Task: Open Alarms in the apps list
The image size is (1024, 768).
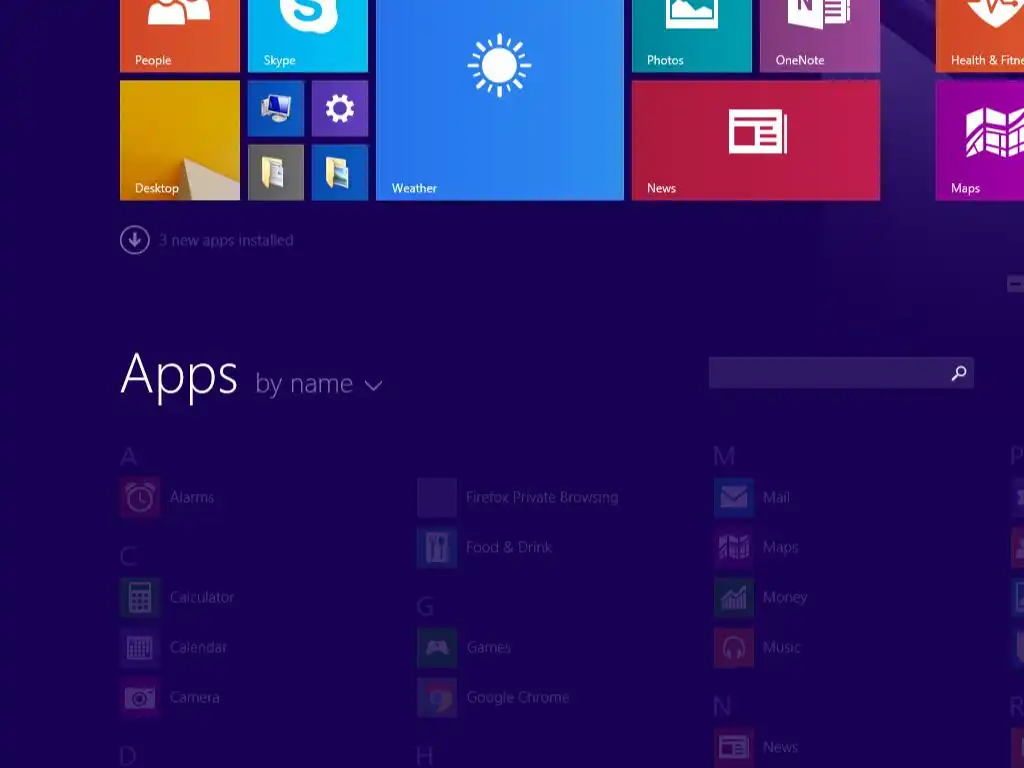Action: (x=168, y=497)
